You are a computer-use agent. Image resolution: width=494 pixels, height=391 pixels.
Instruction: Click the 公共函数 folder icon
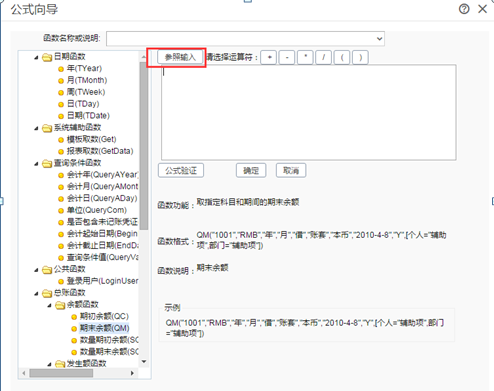click(47, 270)
